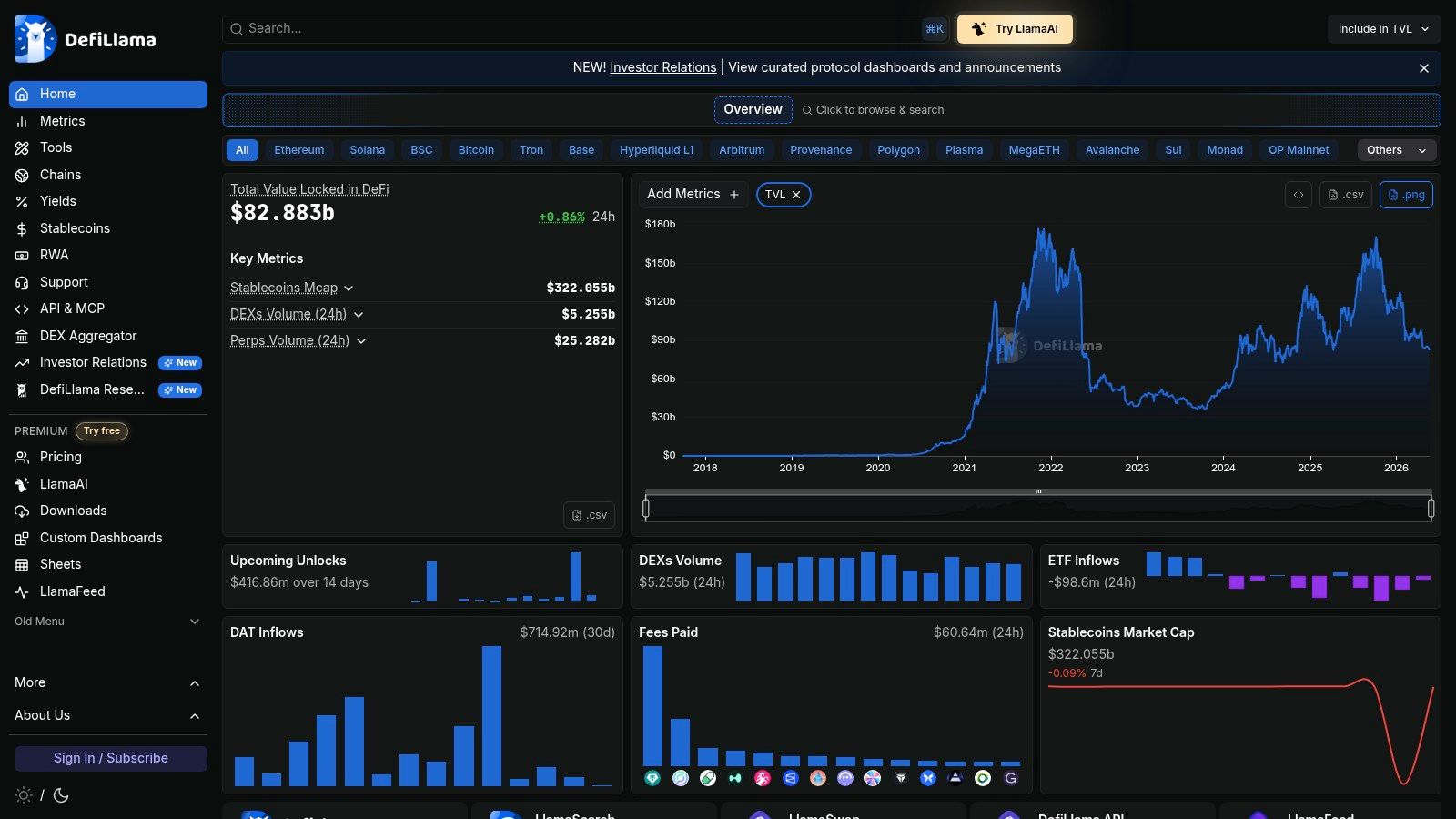Screen dimensions: 1456x819
Task: Click the LlamaFeed pulse icon in the sidebar
Action: (x=22, y=591)
